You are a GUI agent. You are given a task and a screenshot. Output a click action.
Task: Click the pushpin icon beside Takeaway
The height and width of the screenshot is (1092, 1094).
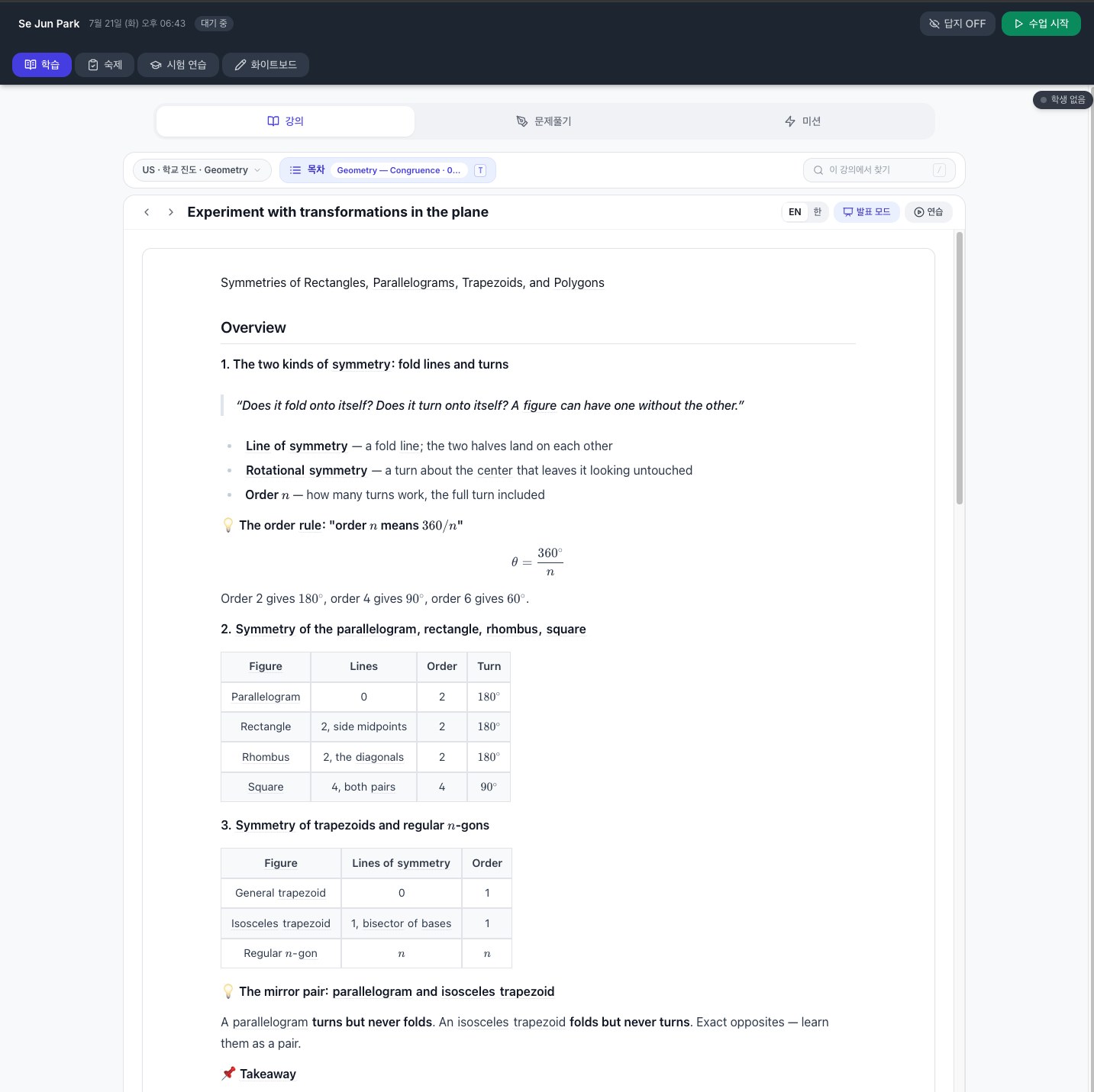pyautogui.click(x=228, y=1074)
